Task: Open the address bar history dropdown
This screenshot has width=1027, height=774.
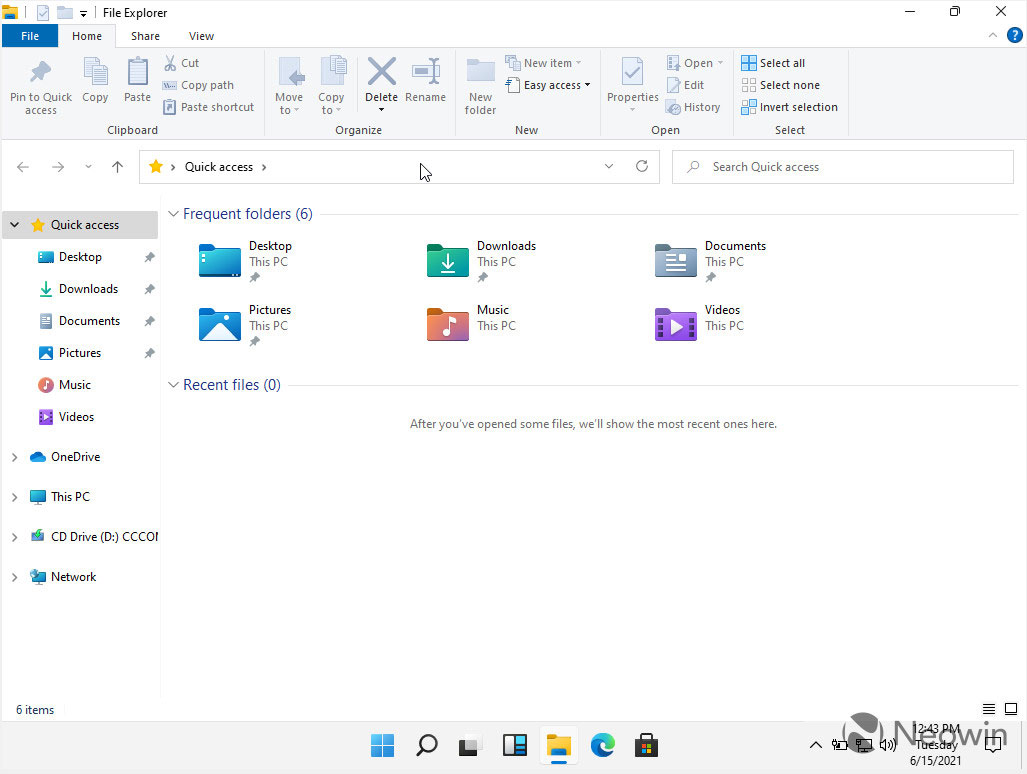Action: click(x=608, y=167)
